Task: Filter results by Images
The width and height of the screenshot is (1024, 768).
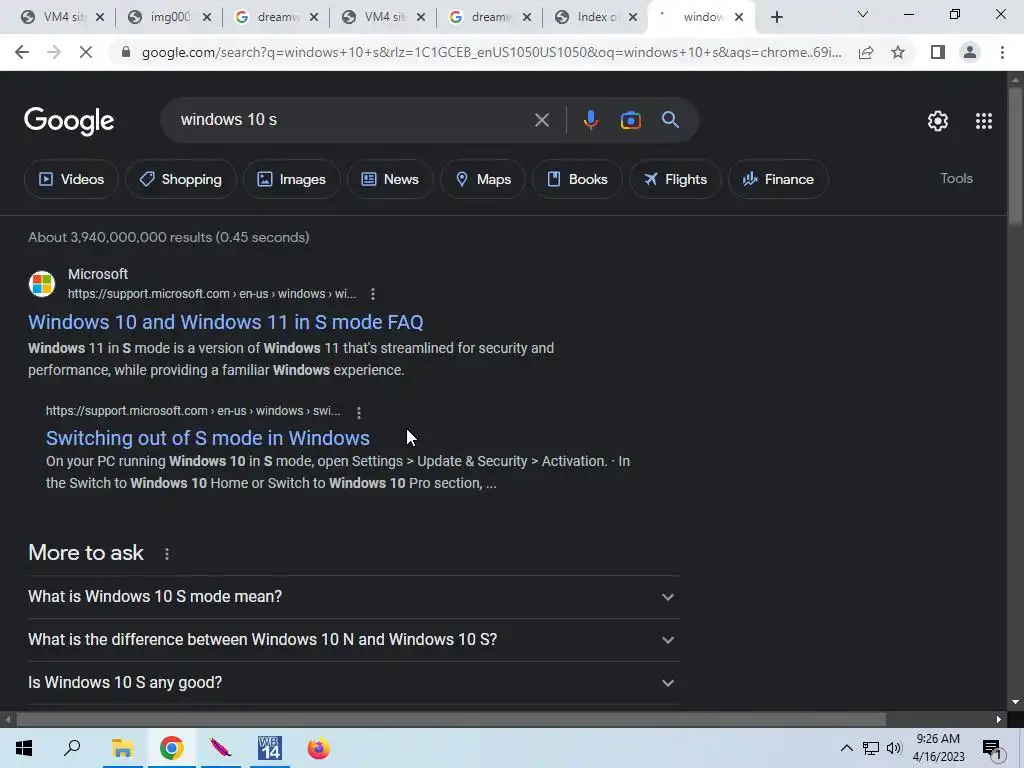Action: (x=291, y=179)
